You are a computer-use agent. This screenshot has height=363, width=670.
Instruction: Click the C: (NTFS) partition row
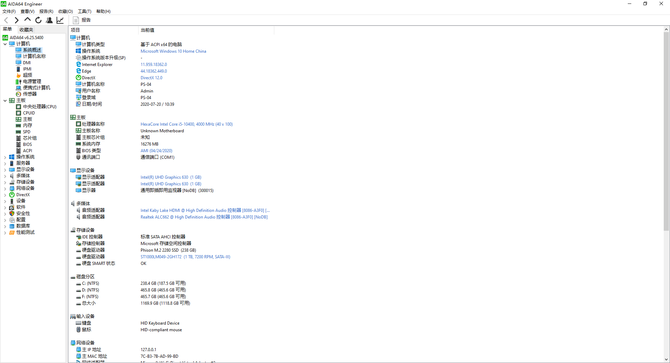coord(131,283)
